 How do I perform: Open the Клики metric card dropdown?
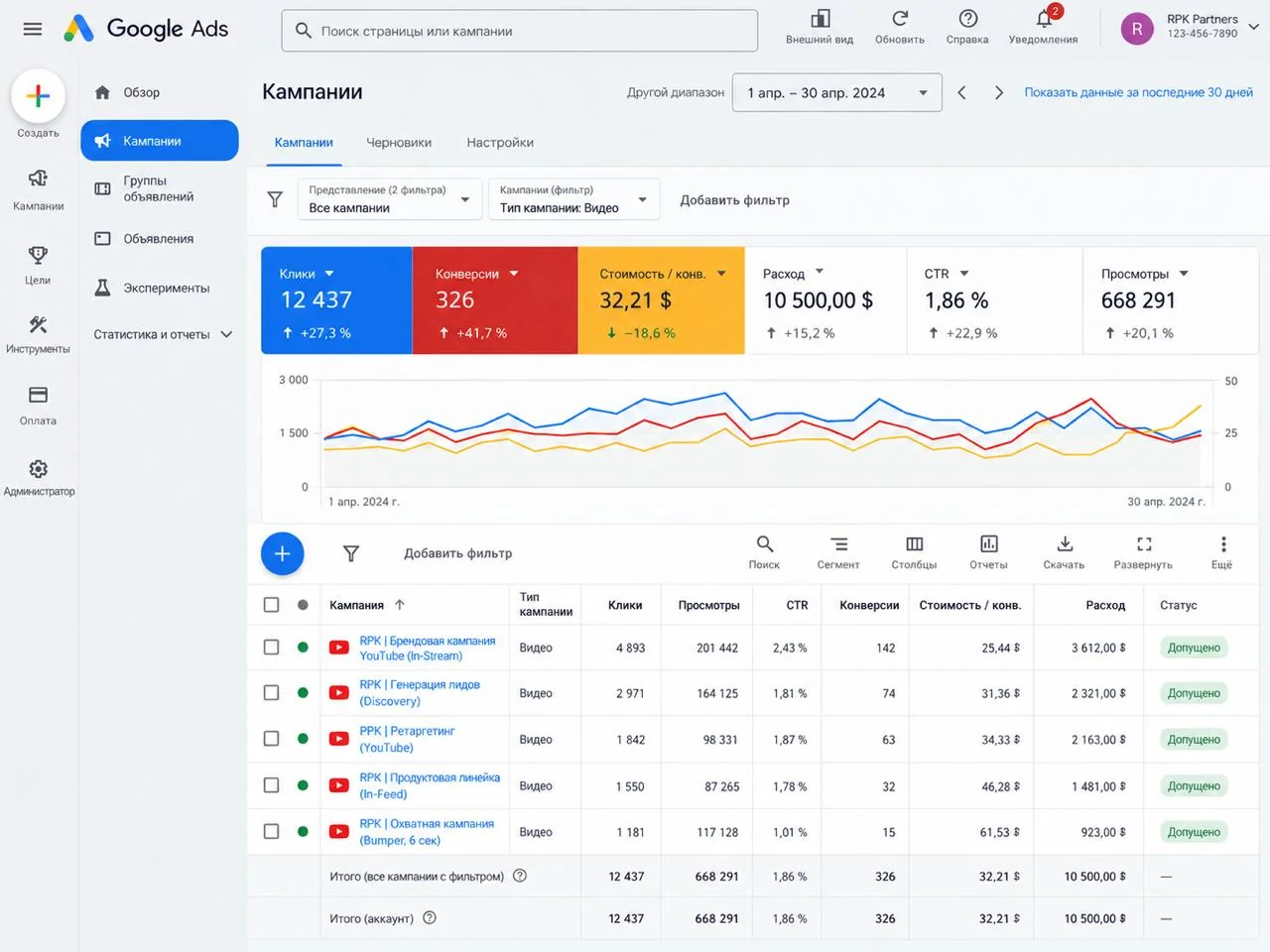329,274
